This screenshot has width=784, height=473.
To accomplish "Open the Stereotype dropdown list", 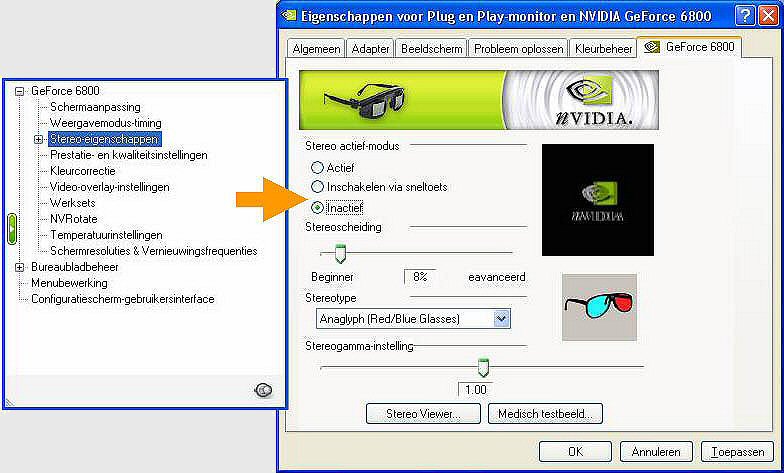I will pyautogui.click(x=502, y=318).
